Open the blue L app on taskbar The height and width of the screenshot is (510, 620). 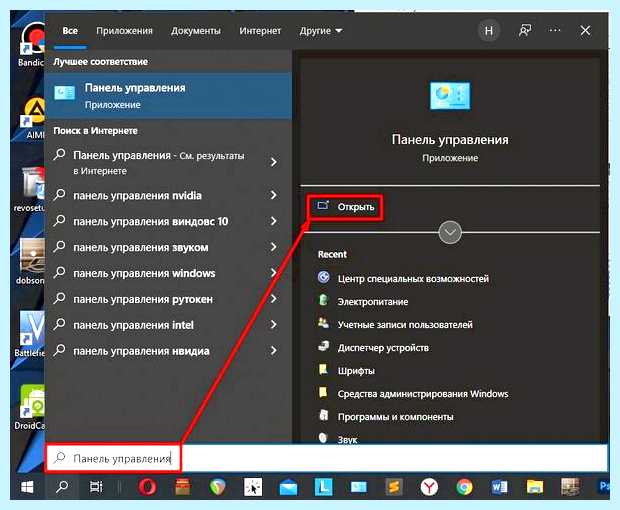pos(323,487)
